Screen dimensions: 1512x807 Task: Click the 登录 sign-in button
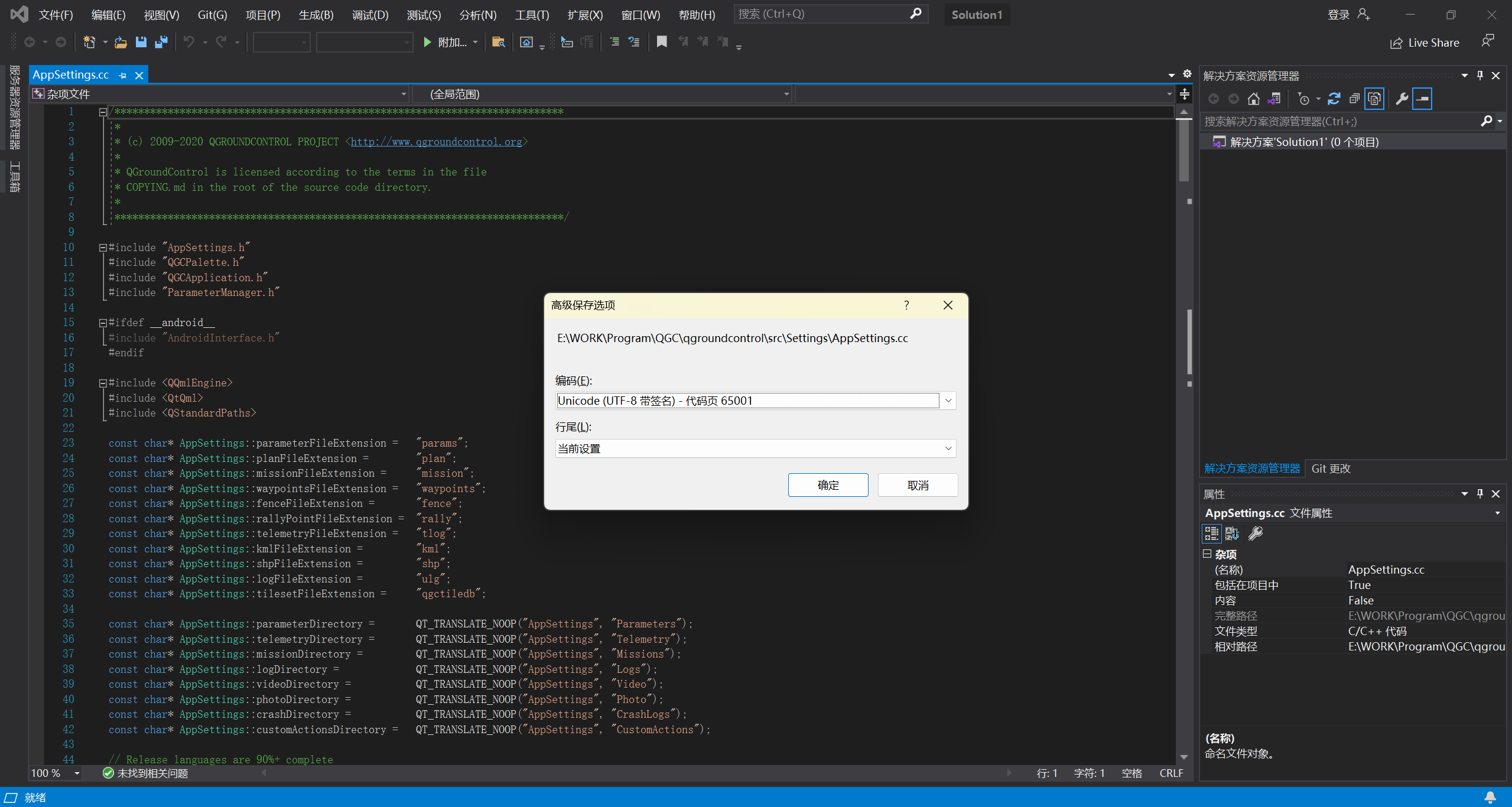pos(1348,15)
